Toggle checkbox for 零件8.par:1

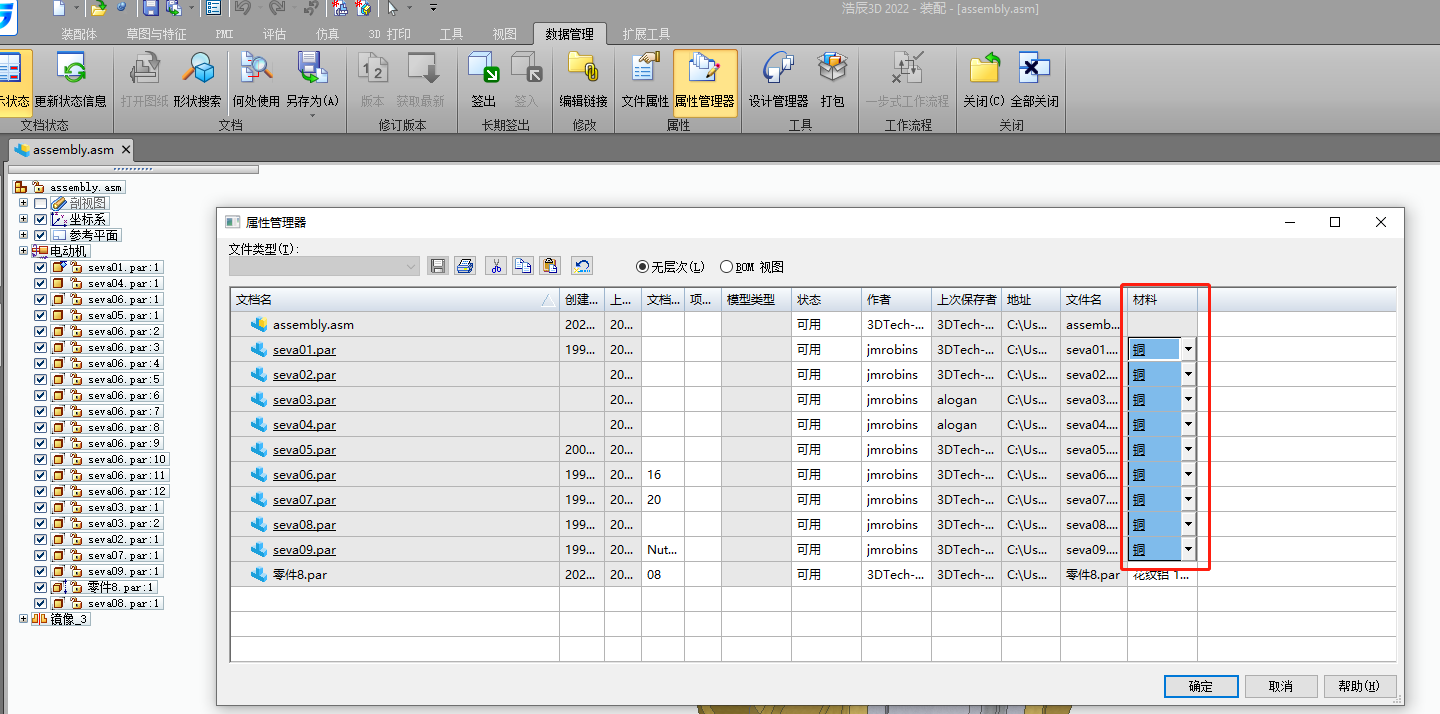40,587
